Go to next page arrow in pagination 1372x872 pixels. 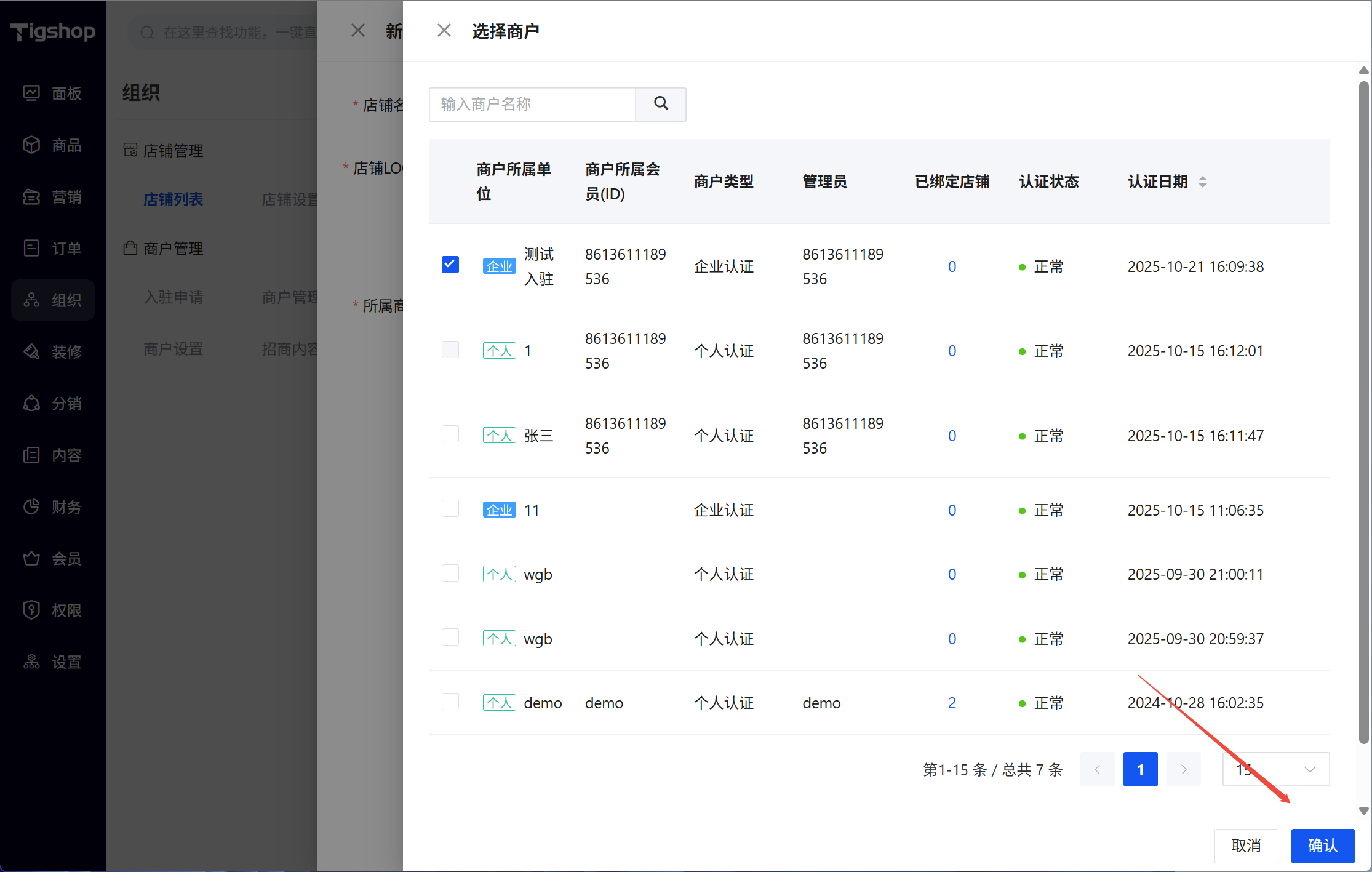[x=1183, y=769]
